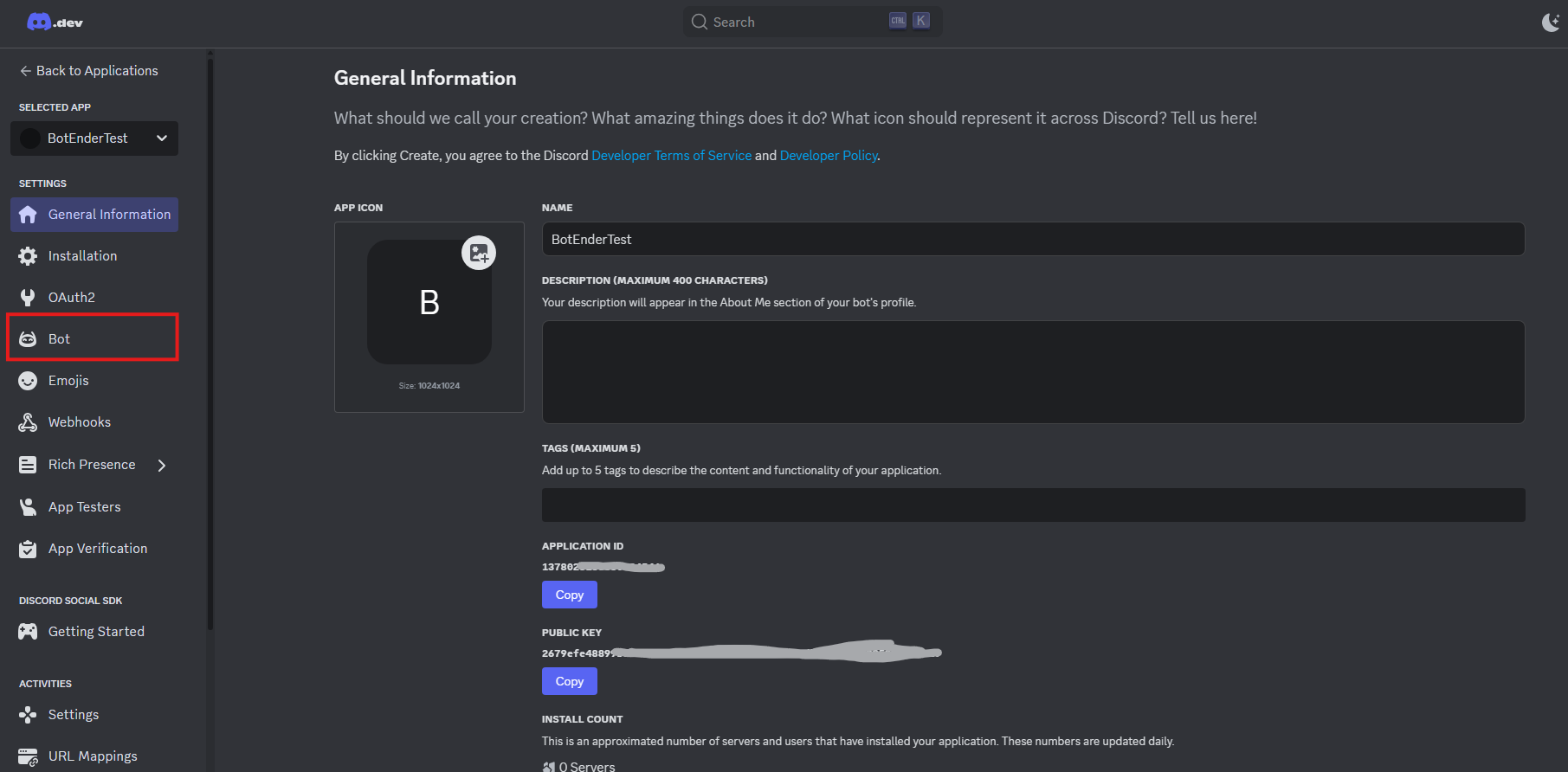Viewport: 1568px width, 772px height.
Task: Open the Developer Policy link
Action: click(829, 156)
